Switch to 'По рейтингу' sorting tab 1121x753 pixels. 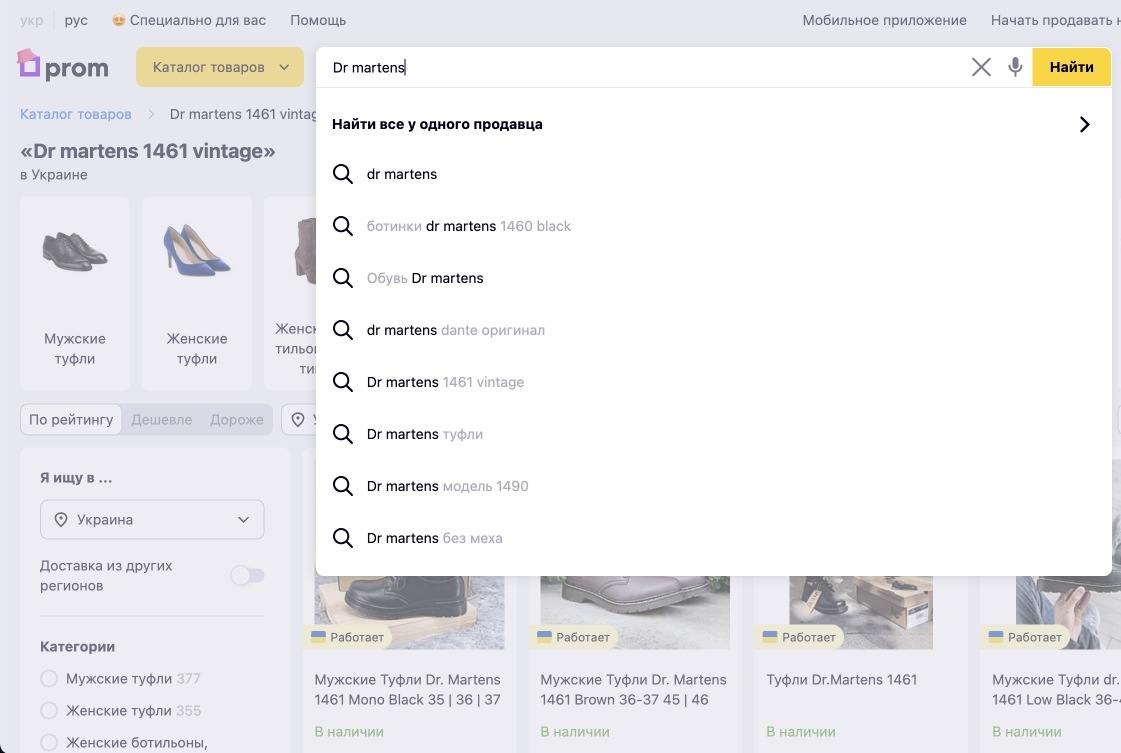(x=71, y=420)
